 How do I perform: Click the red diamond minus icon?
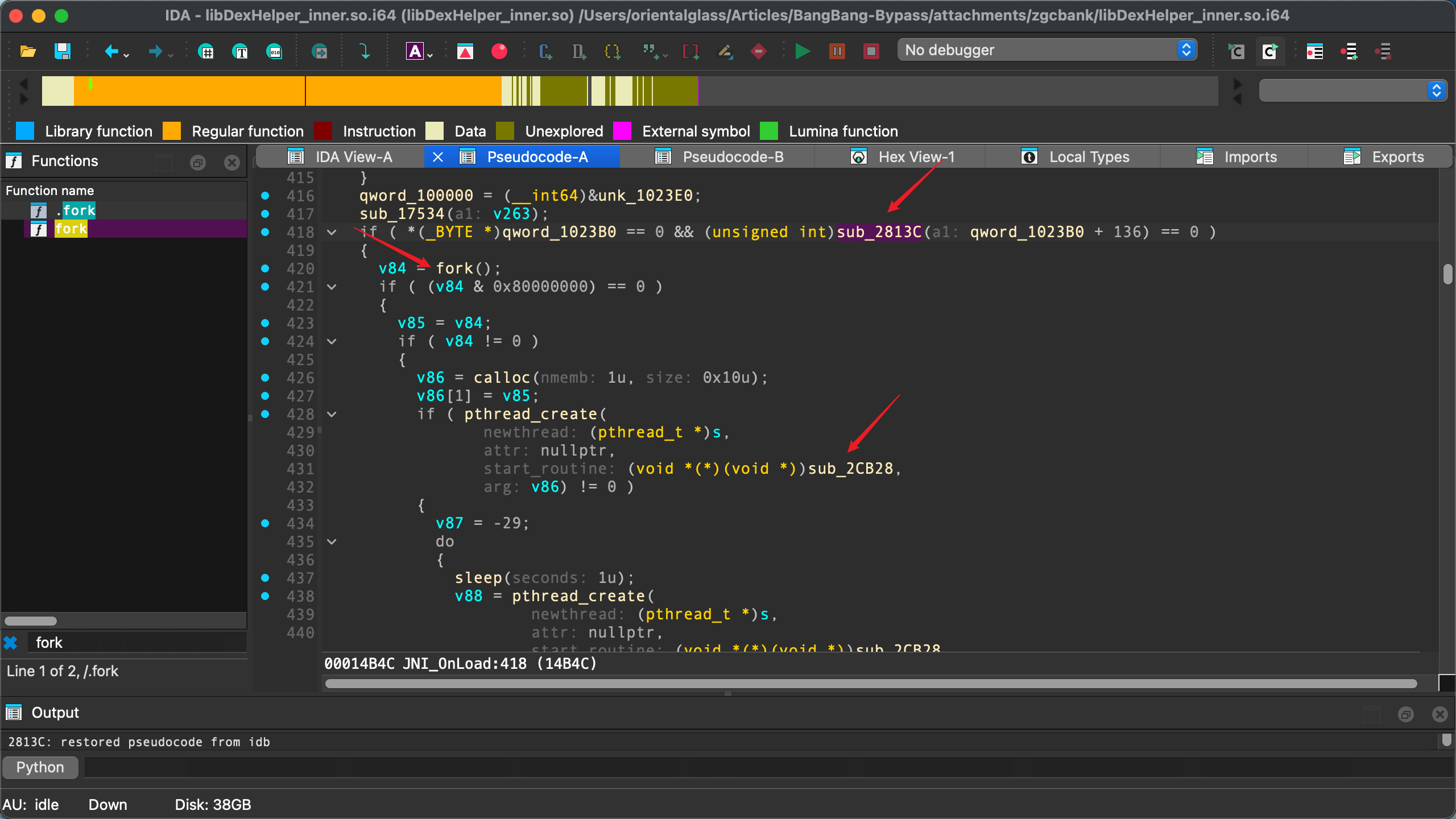point(758,51)
